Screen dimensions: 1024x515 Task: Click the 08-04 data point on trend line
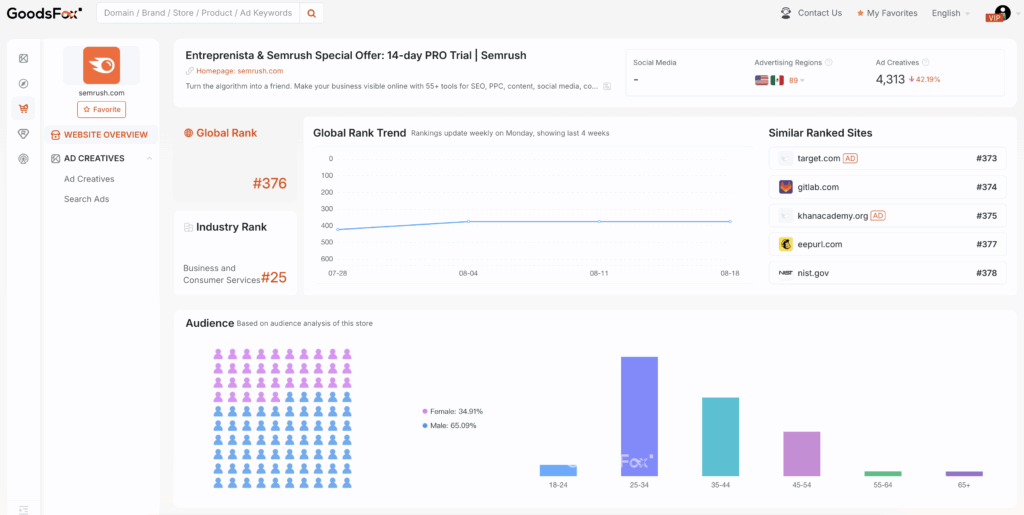click(468, 221)
